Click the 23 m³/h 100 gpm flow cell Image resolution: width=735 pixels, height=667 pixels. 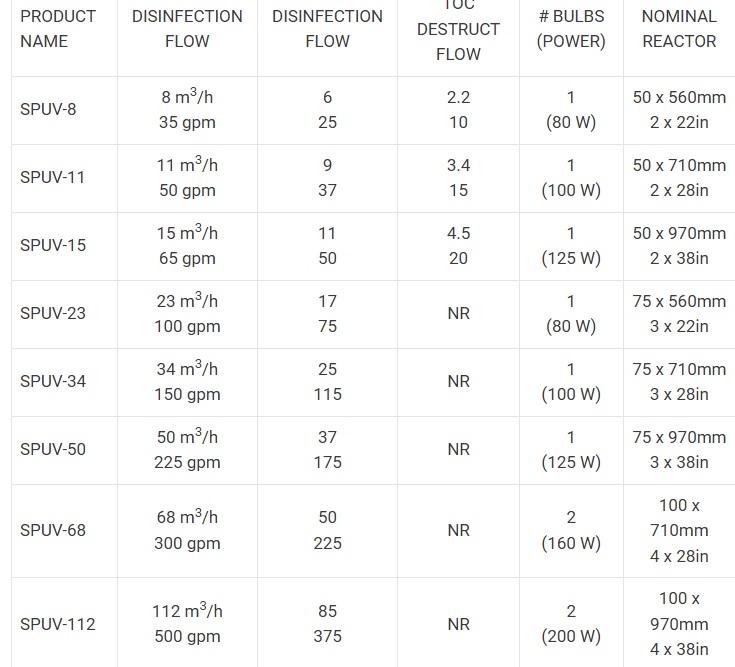pyautogui.click(x=187, y=313)
